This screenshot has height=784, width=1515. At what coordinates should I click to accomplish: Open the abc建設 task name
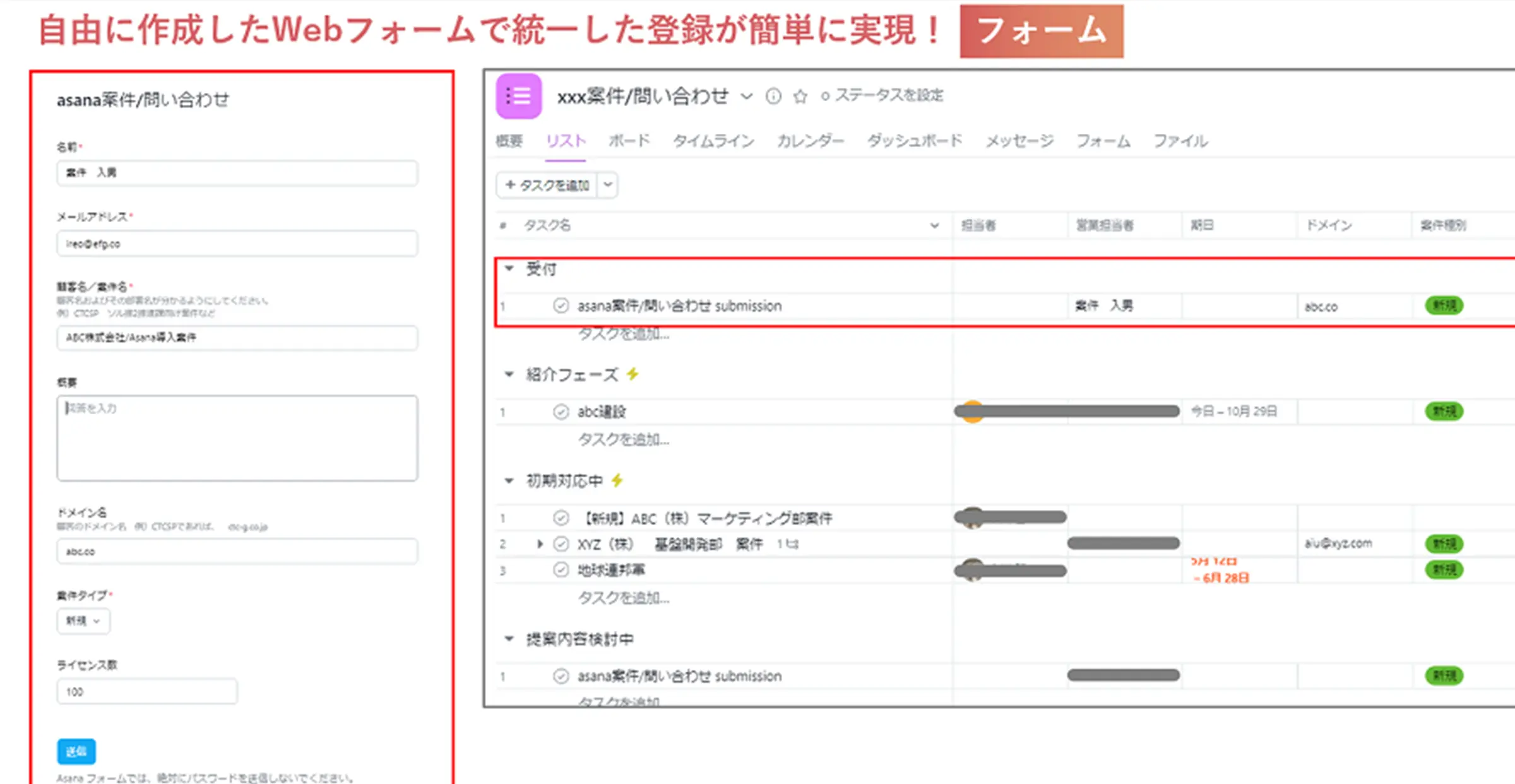coord(602,412)
